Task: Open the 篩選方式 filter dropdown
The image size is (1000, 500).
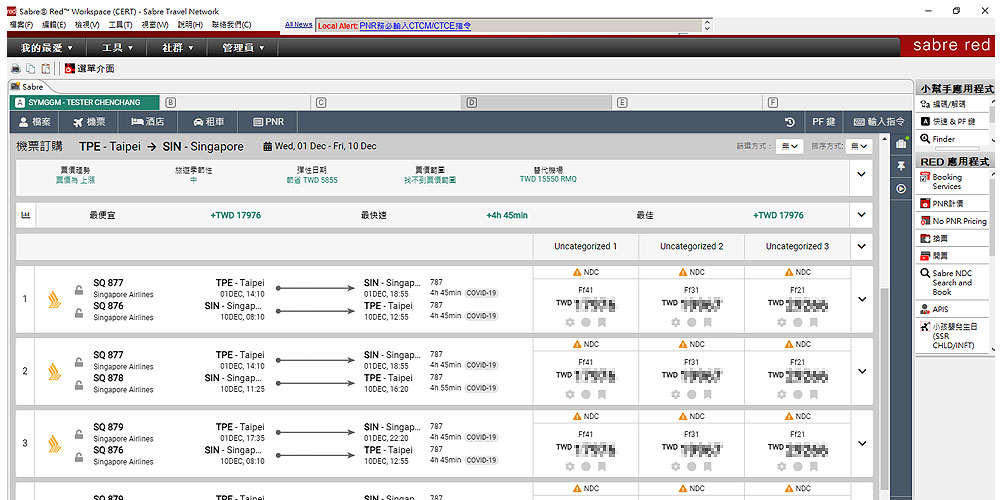Action: [789, 147]
